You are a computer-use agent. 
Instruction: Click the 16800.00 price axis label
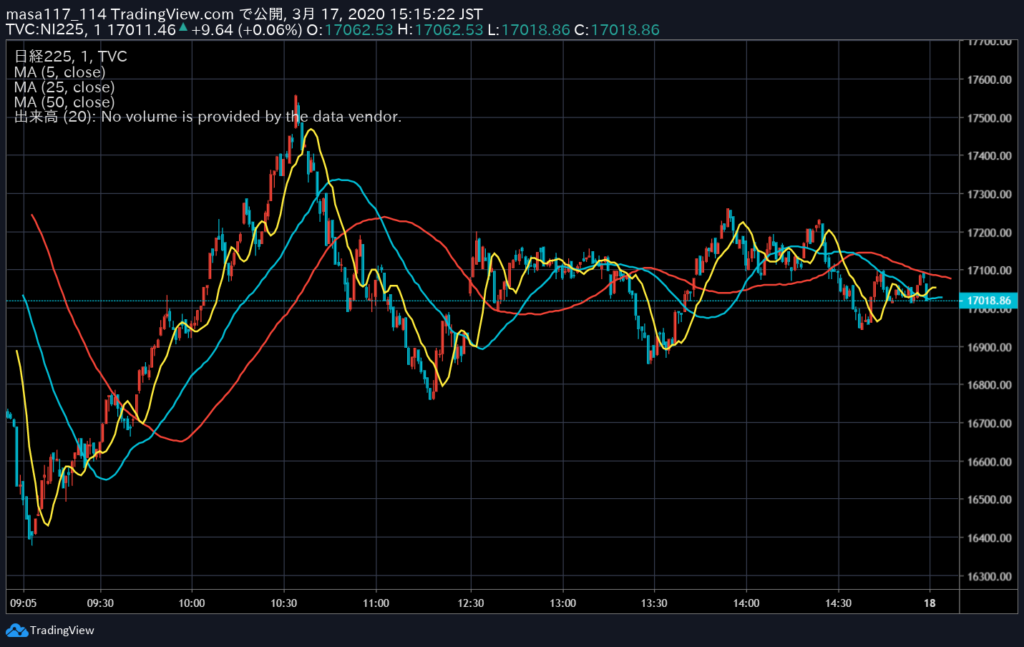click(989, 385)
